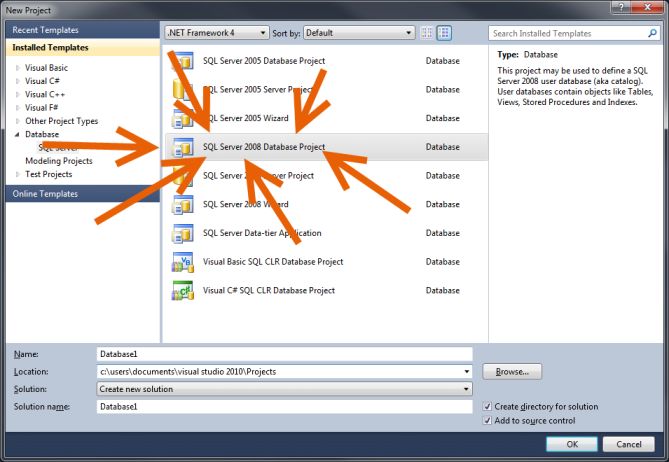669x462 pixels.
Task: Switch to medium icons list view
Action: point(444,33)
